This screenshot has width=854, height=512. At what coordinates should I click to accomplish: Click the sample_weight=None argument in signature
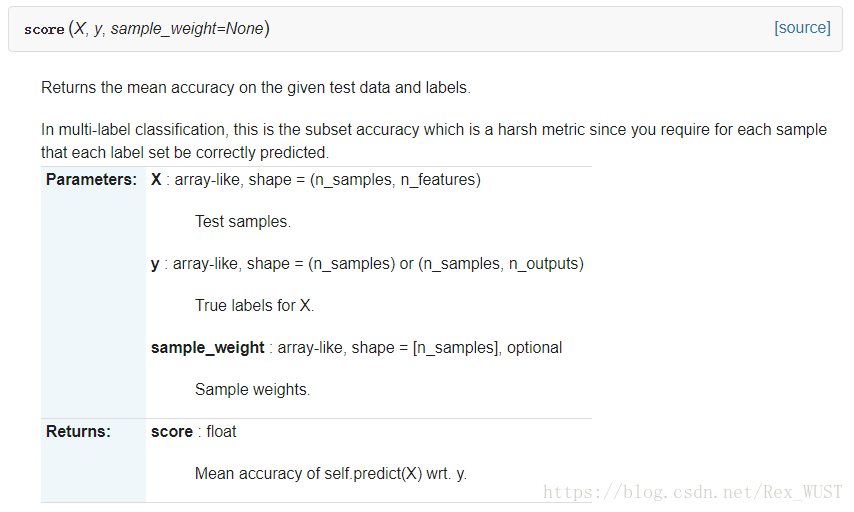[187, 29]
